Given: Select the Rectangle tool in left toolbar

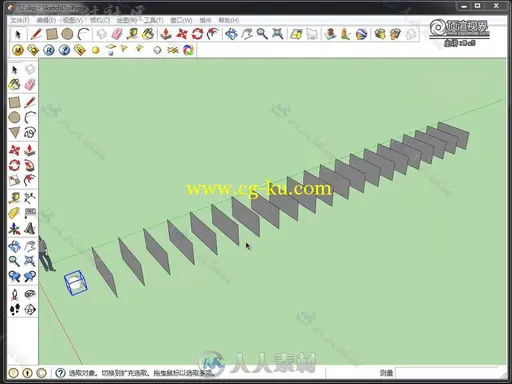Looking at the screenshot, I should pyautogui.click(x=14, y=102).
